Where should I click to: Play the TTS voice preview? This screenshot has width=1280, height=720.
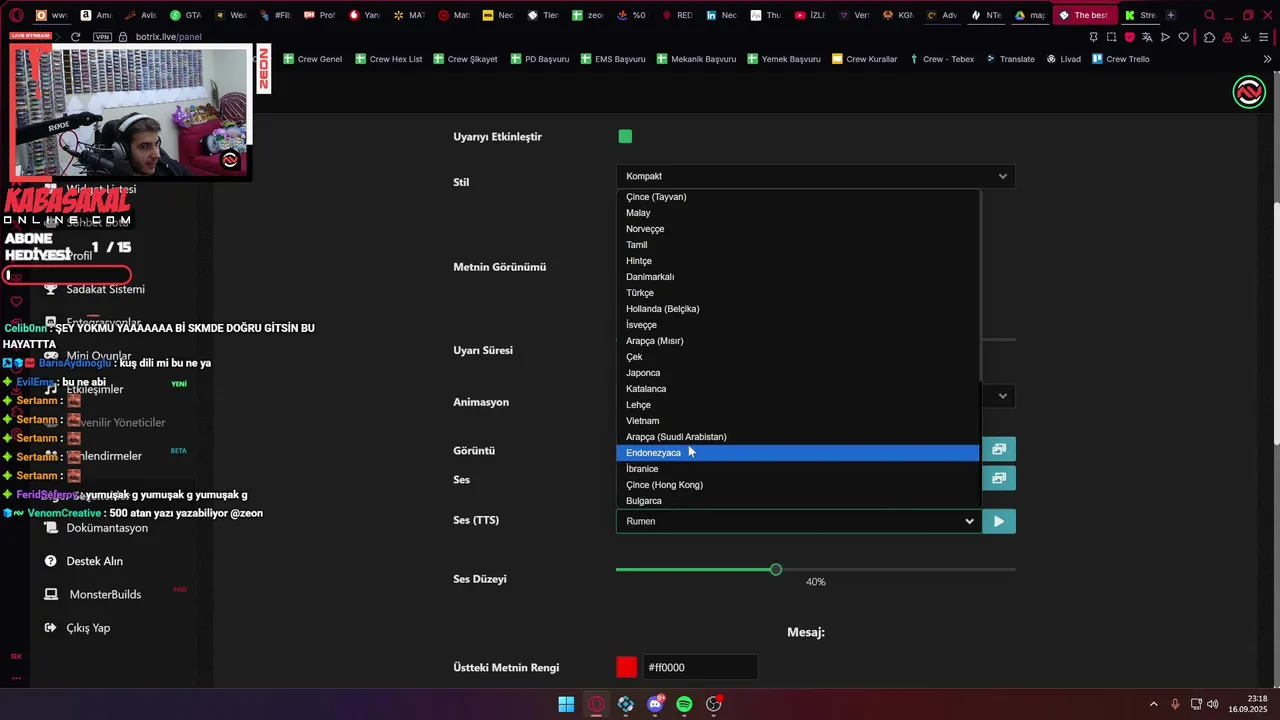tap(999, 521)
